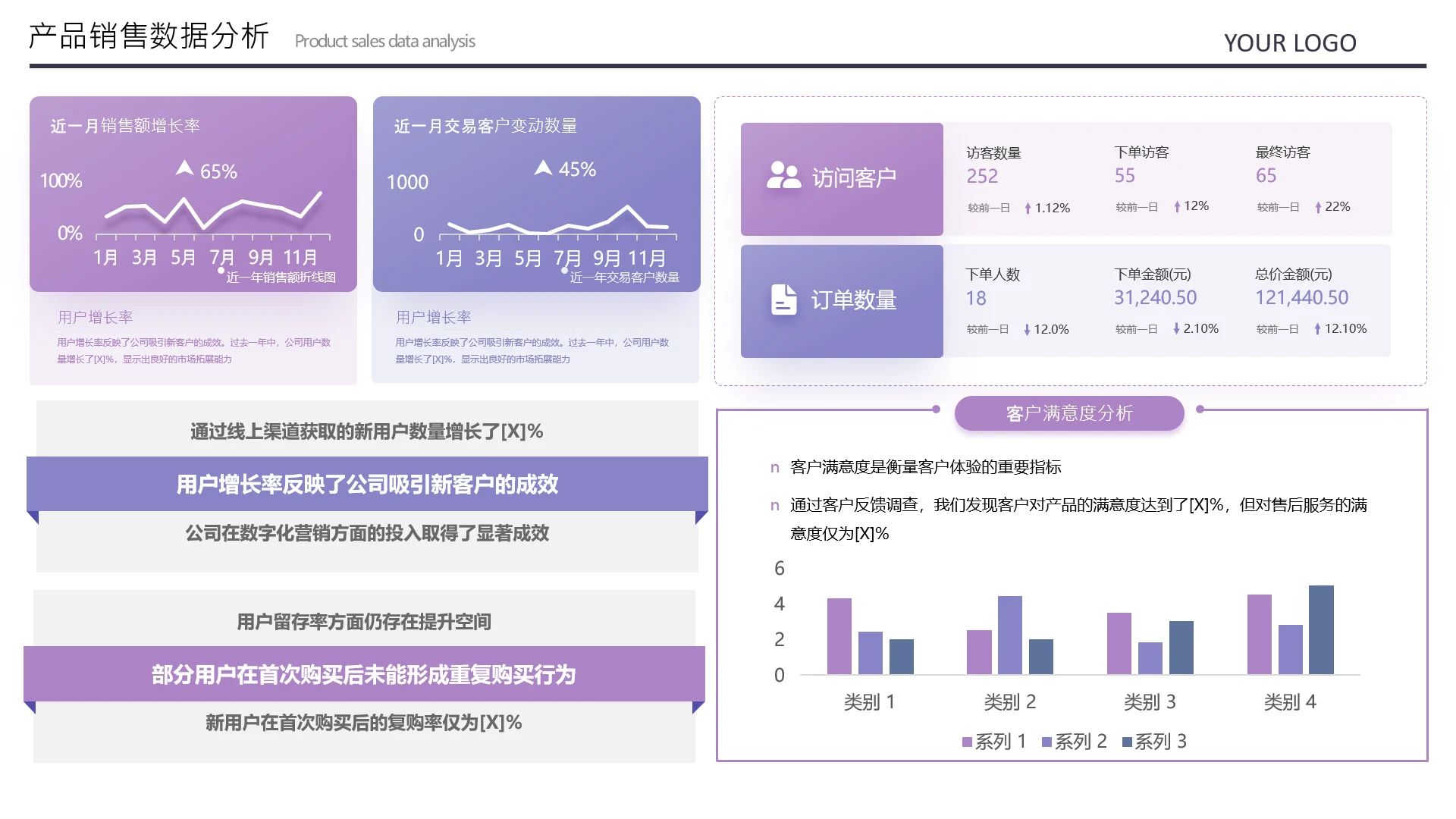Click the 31,240.50 order amount value
Viewport: 1456px width, 819px height.
coord(1155,298)
